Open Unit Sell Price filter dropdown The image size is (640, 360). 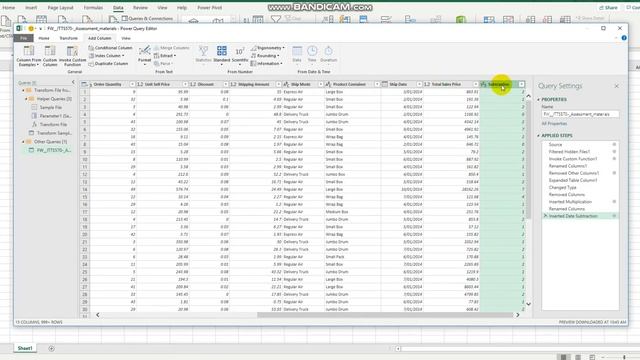coord(185,84)
